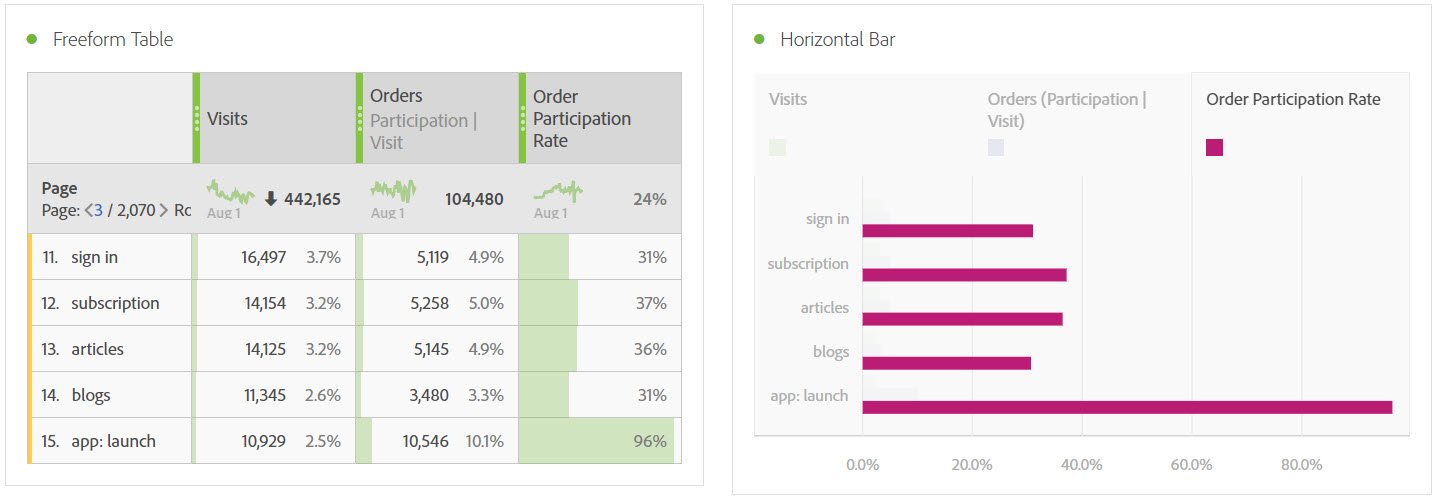Click the sort arrow beside 442,165
Viewport: 1437px width, 502px height.
pyautogui.click(x=270, y=199)
